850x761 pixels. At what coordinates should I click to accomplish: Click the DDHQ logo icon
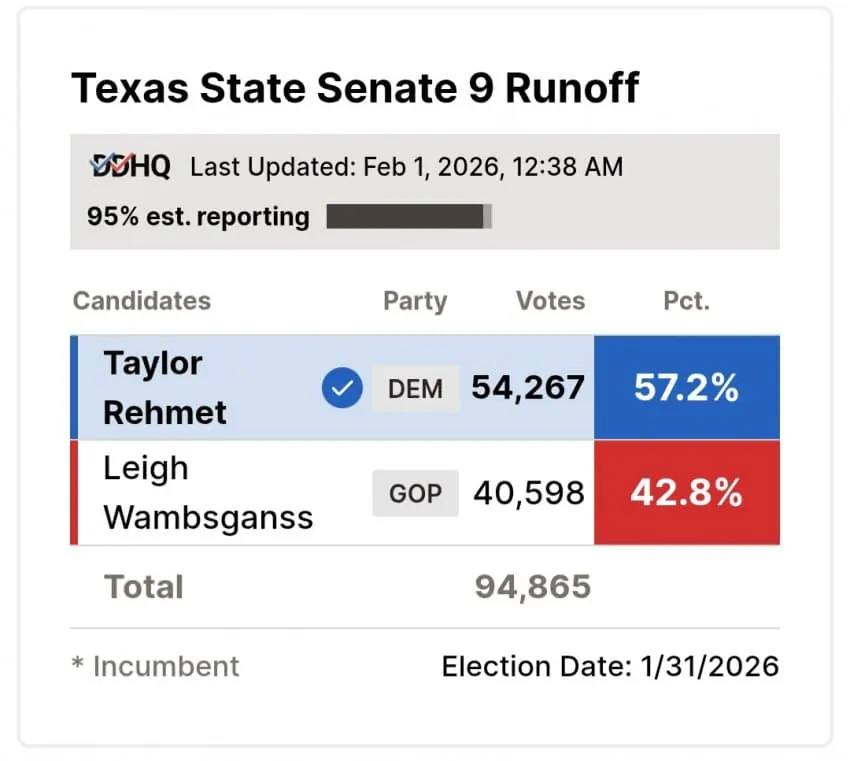click(129, 166)
